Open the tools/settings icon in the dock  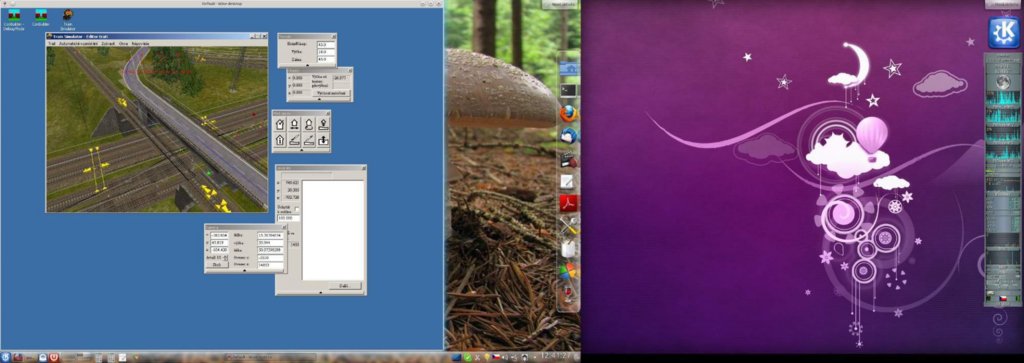pos(569,226)
